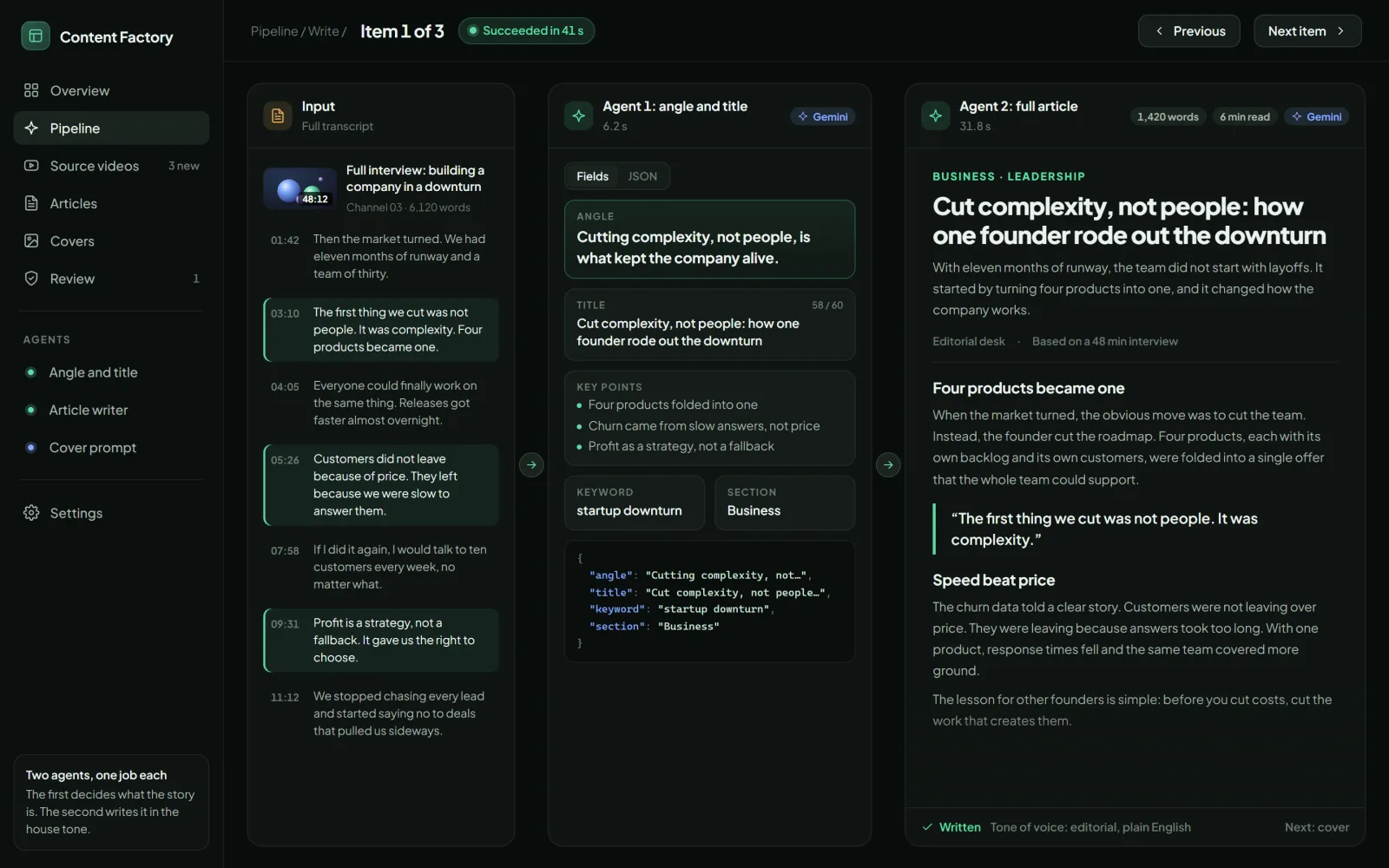Click the Keyword field startup downturn
This screenshot has height=868, width=1389.
pyautogui.click(x=635, y=503)
